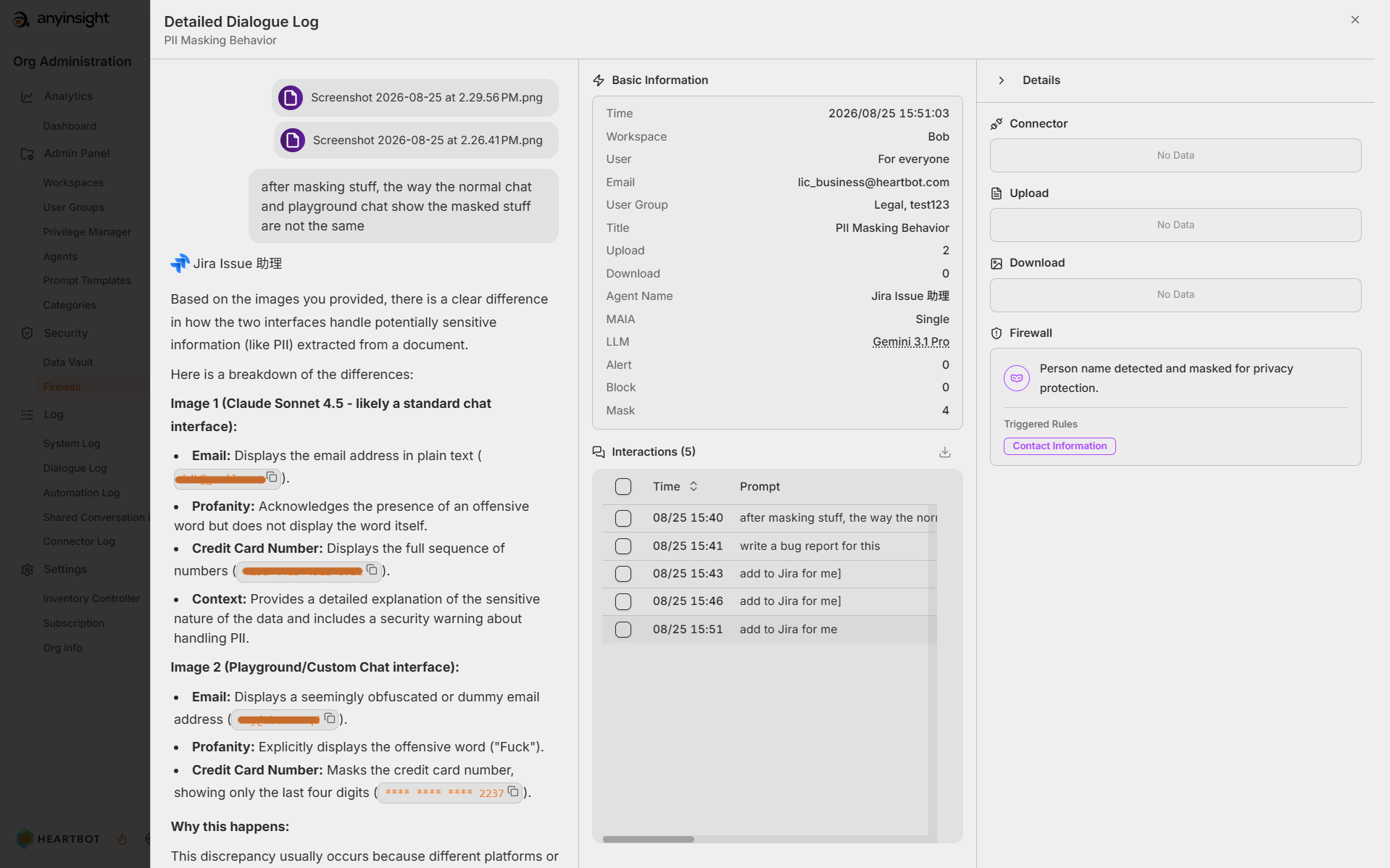Click the Log list icon in sidebar

click(28, 414)
